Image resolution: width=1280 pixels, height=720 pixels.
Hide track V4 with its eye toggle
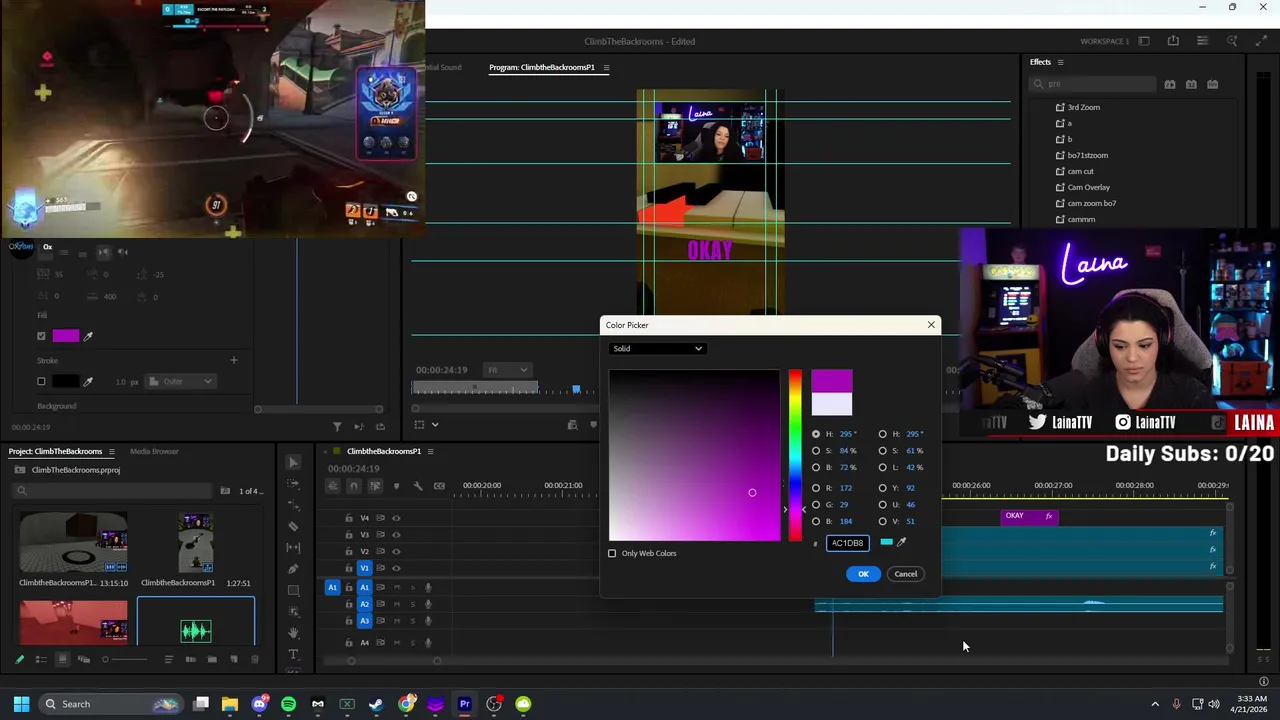(396, 518)
